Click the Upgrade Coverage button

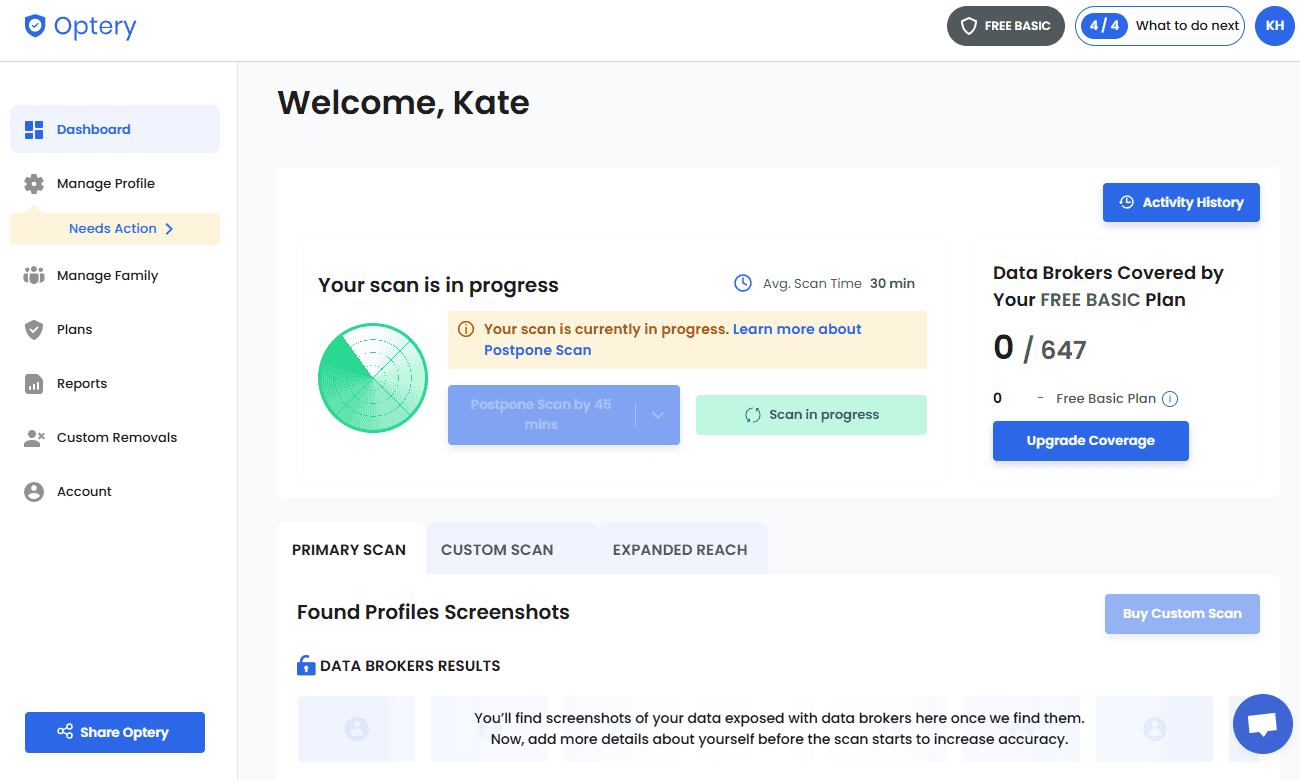(x=1090, y=441)
